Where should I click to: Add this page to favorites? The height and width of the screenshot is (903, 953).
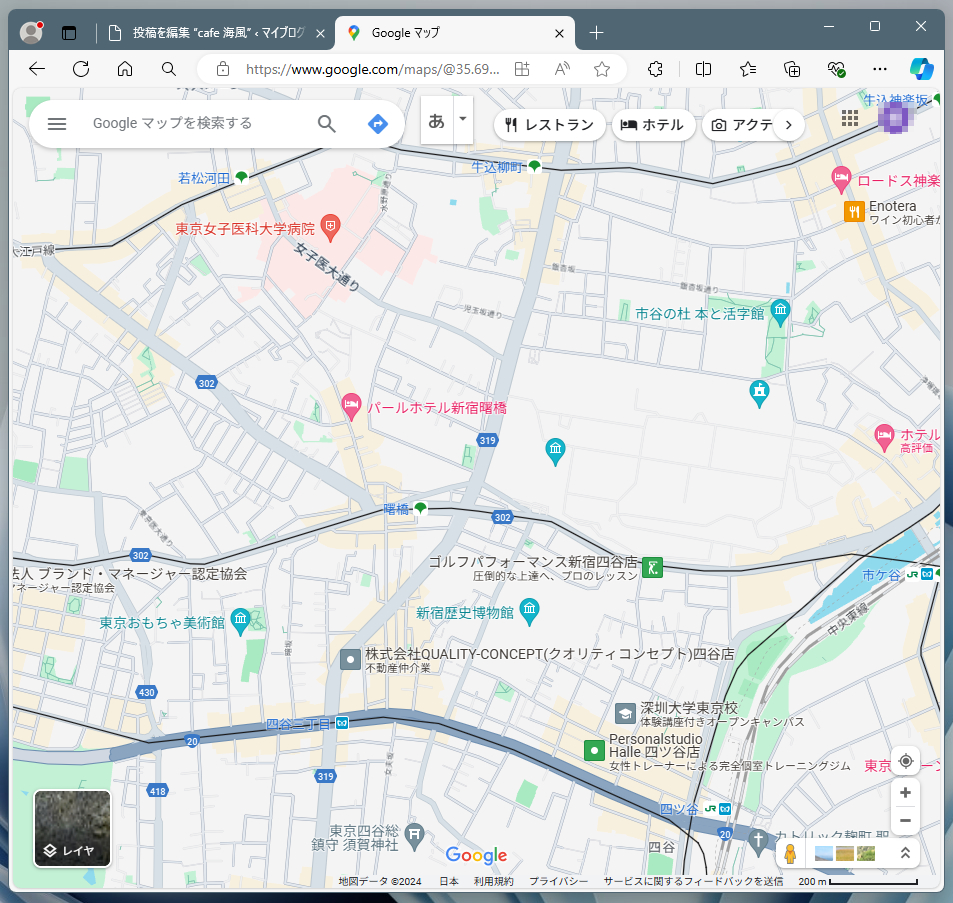602,69
